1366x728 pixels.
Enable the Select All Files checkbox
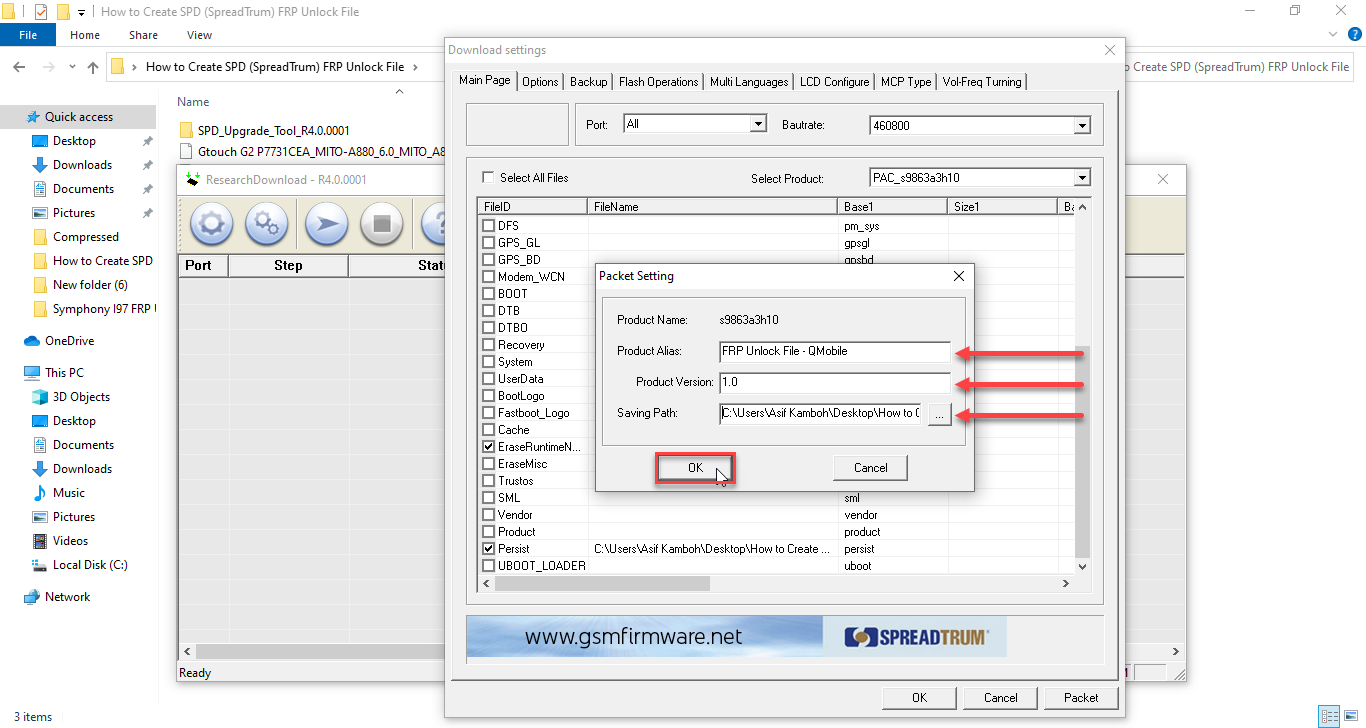pos(488,177)
